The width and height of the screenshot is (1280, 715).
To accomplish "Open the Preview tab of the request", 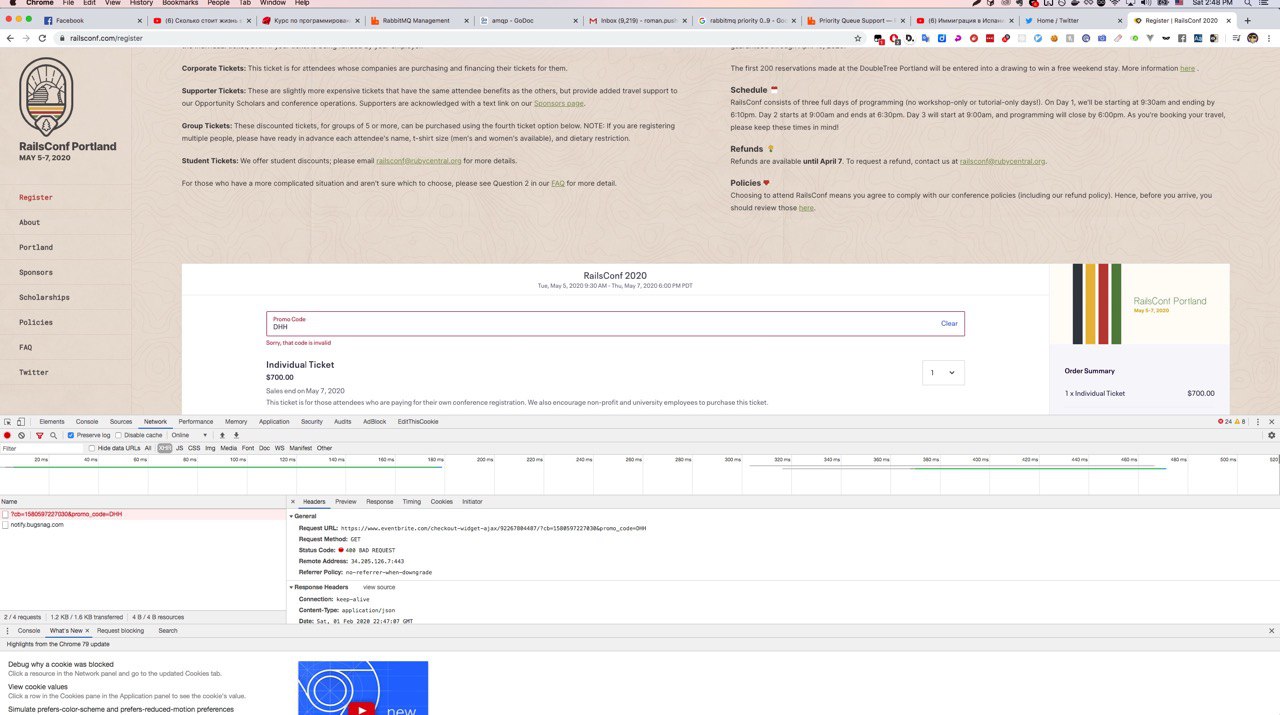I will [x=346, y=501].
